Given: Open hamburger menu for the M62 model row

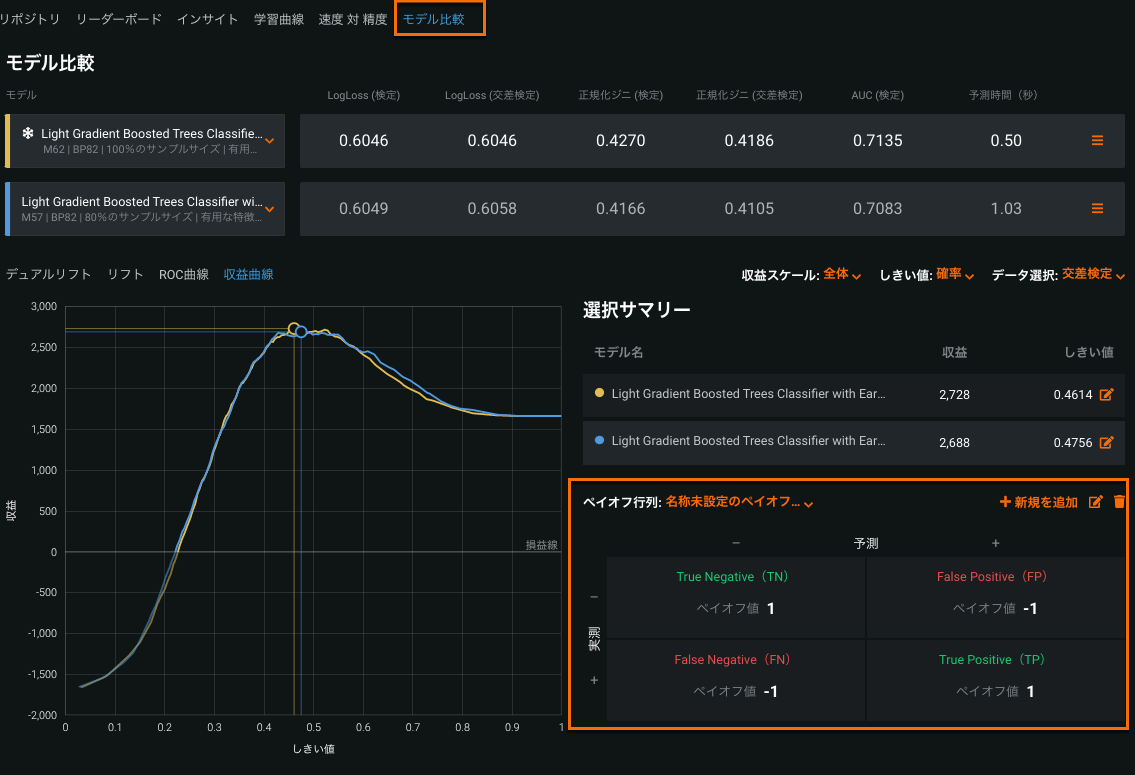Looking at the screenshot, I should [1097, 141].
